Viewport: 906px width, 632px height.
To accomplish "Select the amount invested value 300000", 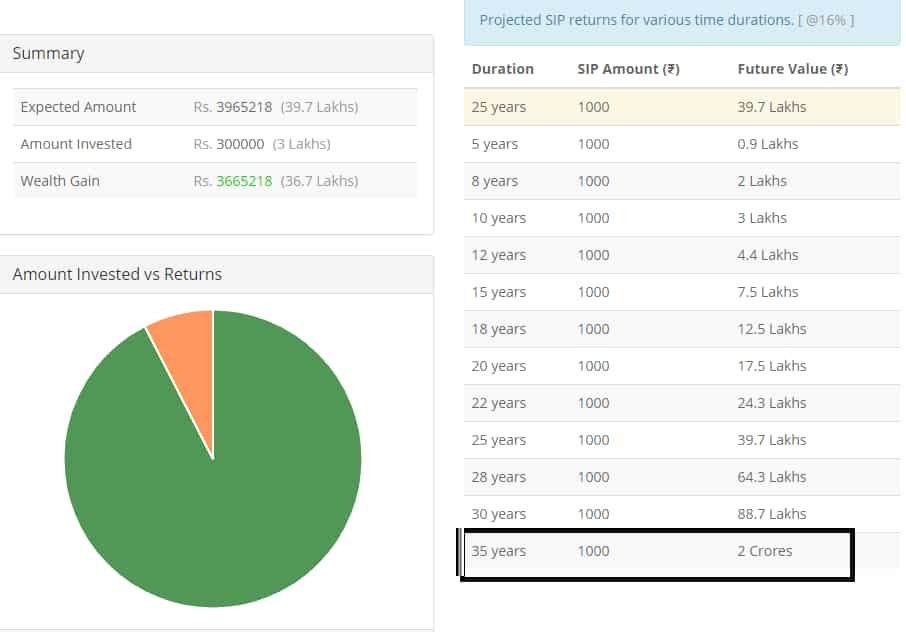I will click(x=240, y=144).
